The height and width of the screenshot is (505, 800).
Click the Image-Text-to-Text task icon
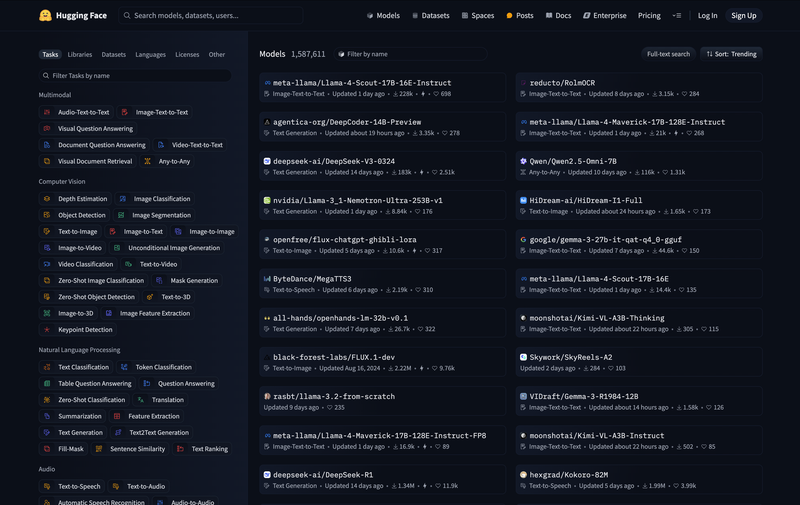point(124,112)
